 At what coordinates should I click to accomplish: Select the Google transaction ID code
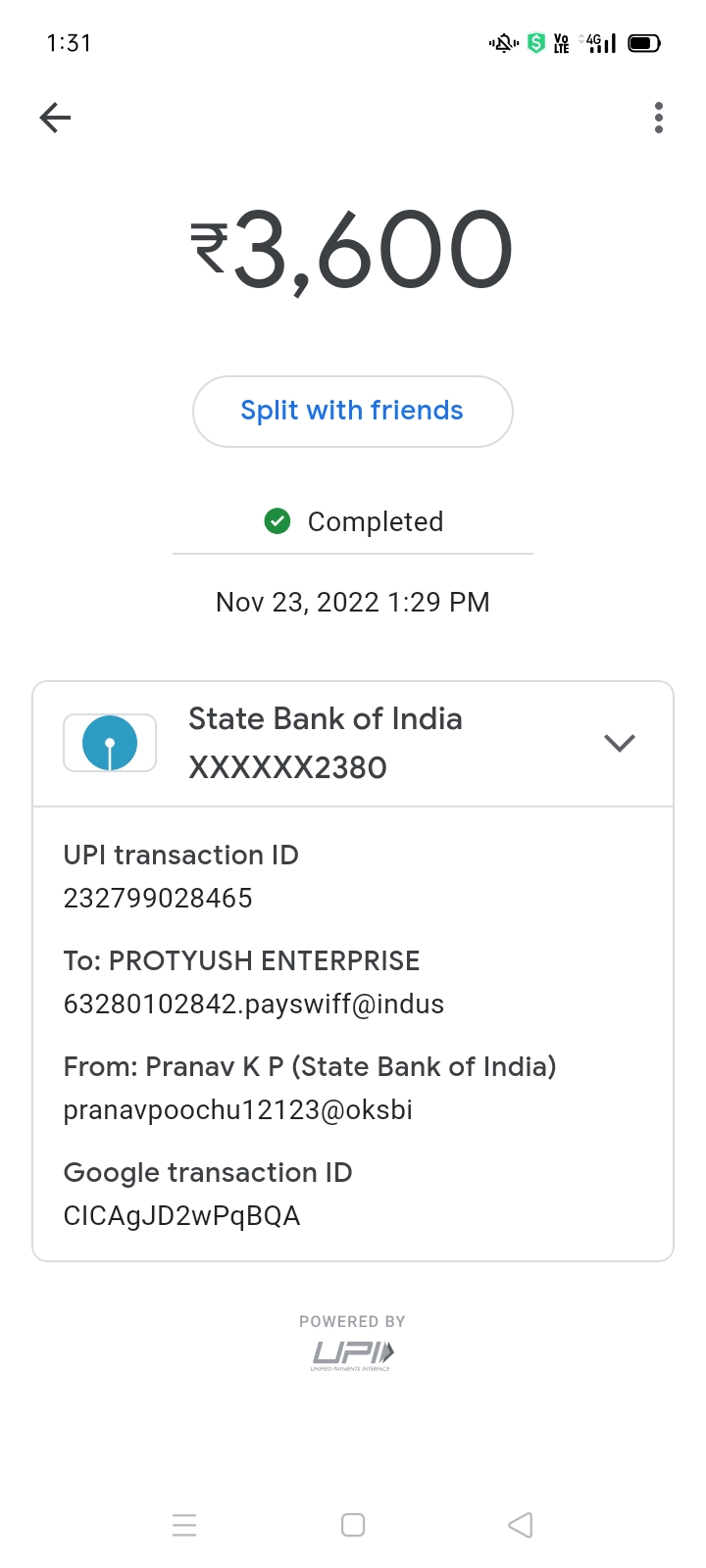181,1215
